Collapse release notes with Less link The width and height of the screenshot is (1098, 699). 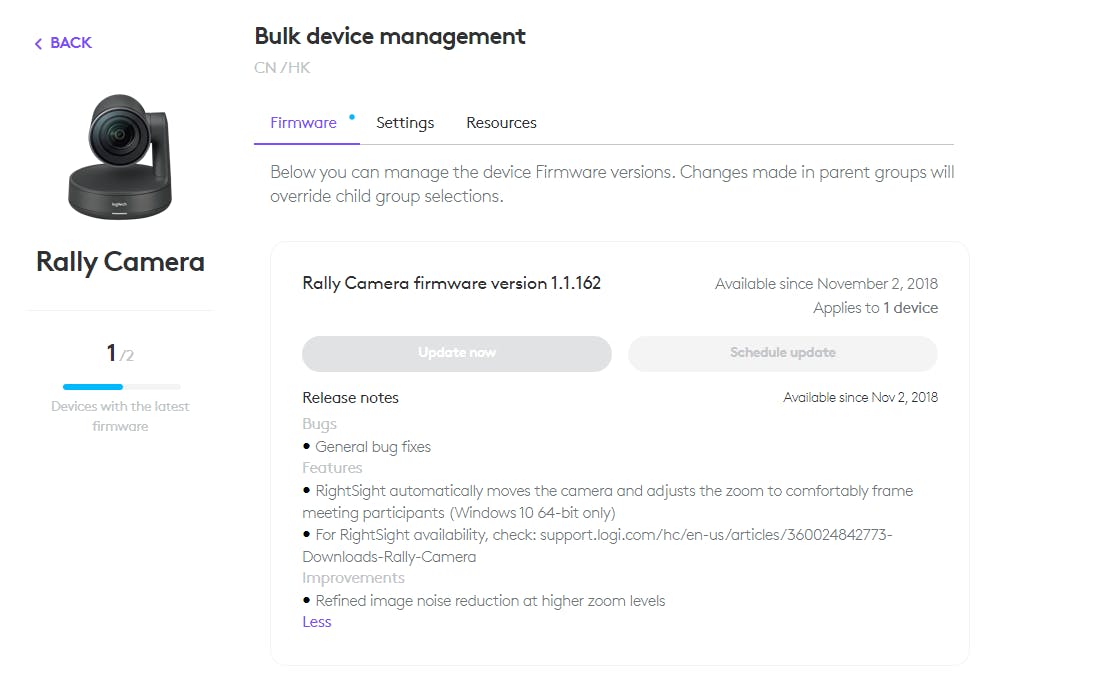pos(317,622)
